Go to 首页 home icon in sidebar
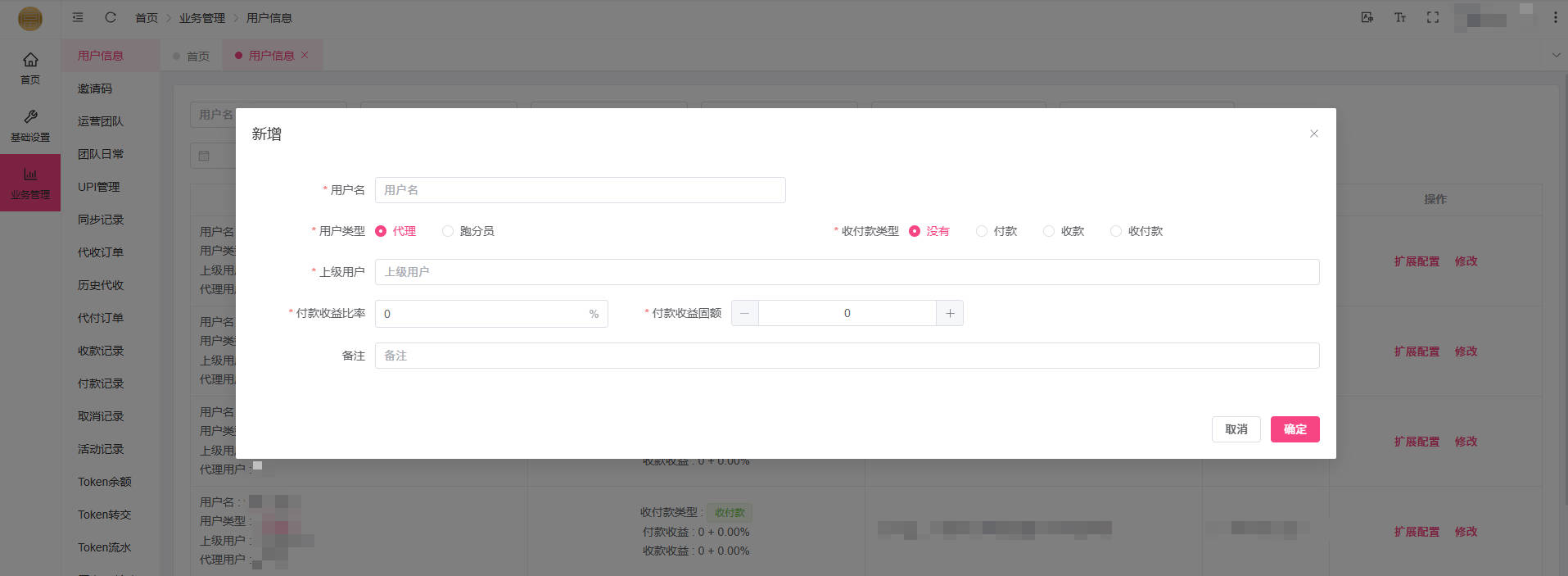Viewport: 1568px width, 576px height. (30, 67)
